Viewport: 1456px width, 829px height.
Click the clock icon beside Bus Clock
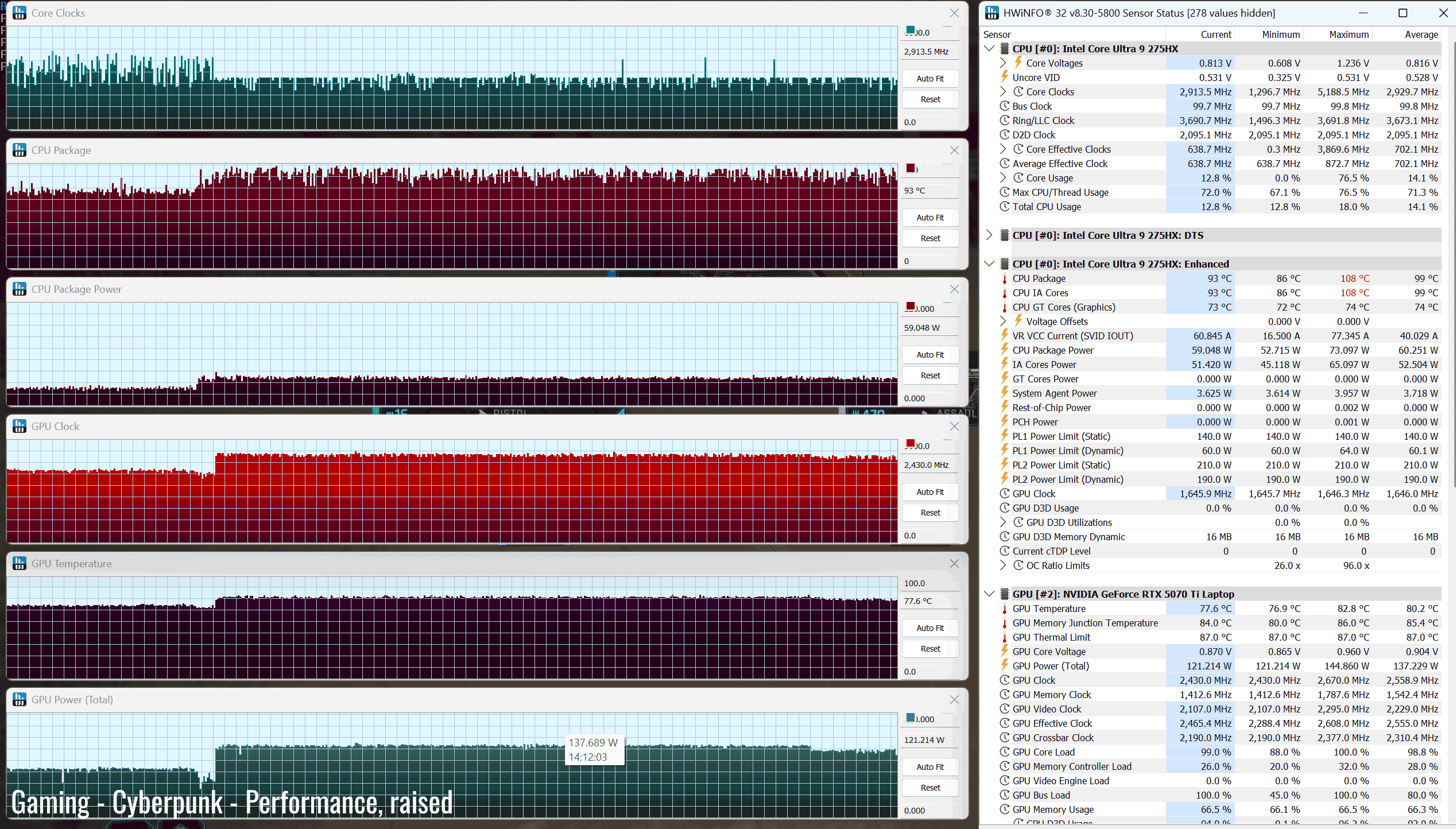1004,106
